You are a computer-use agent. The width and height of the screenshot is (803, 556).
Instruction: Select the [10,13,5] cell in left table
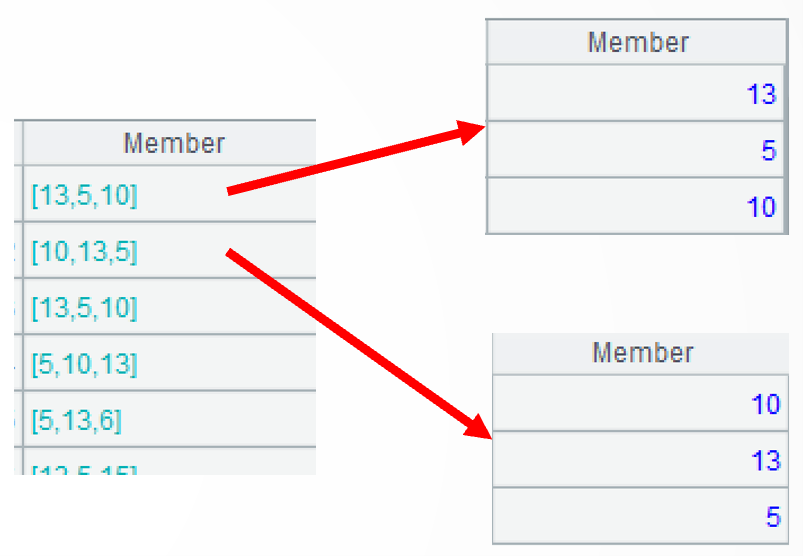[85, 251]
